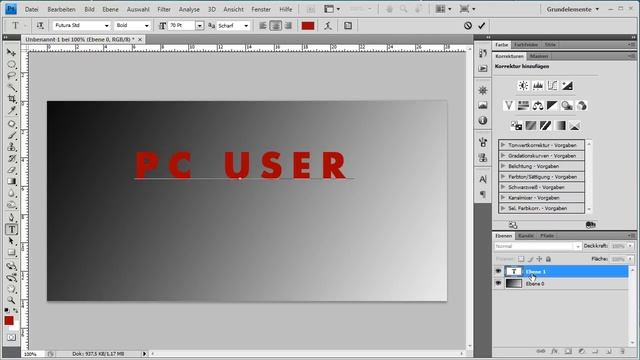Select the Elliptical Marquee tool
The image size is (640, 360).
[11, 64]
